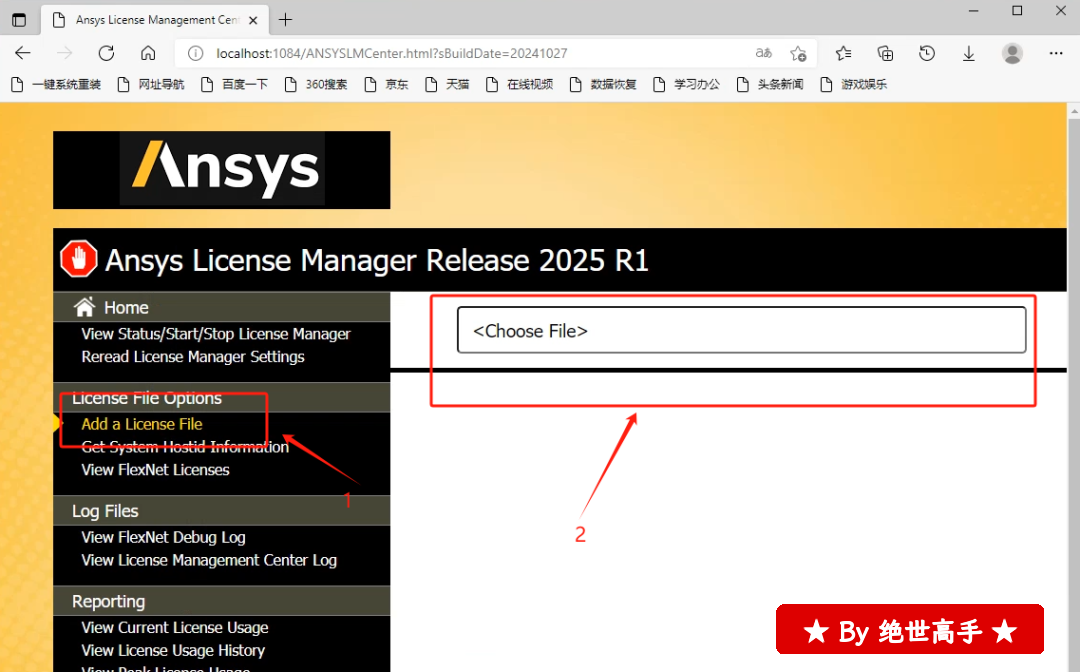Click the page Refresh icon

point(106,53)
